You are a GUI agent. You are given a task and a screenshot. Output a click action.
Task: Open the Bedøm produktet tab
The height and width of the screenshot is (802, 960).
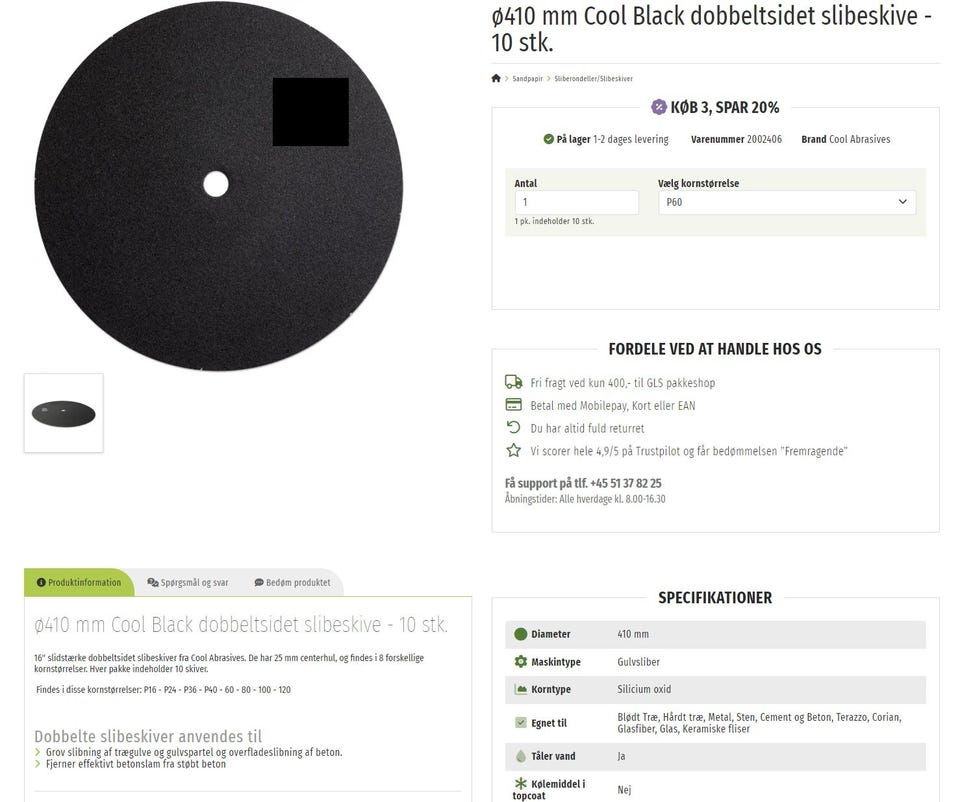(292, 582)
